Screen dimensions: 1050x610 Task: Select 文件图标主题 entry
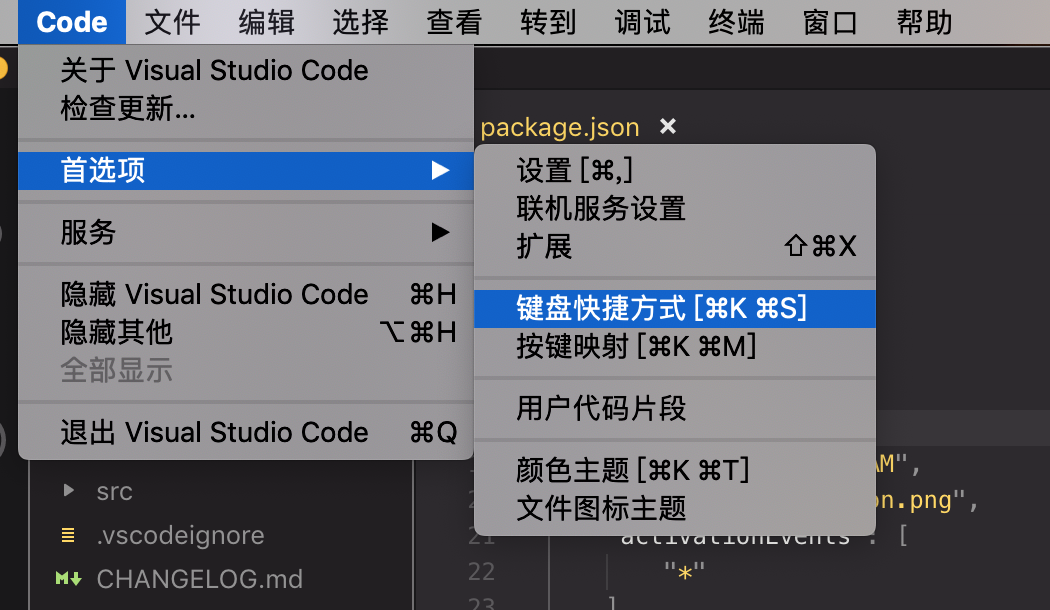click(675, 509)
